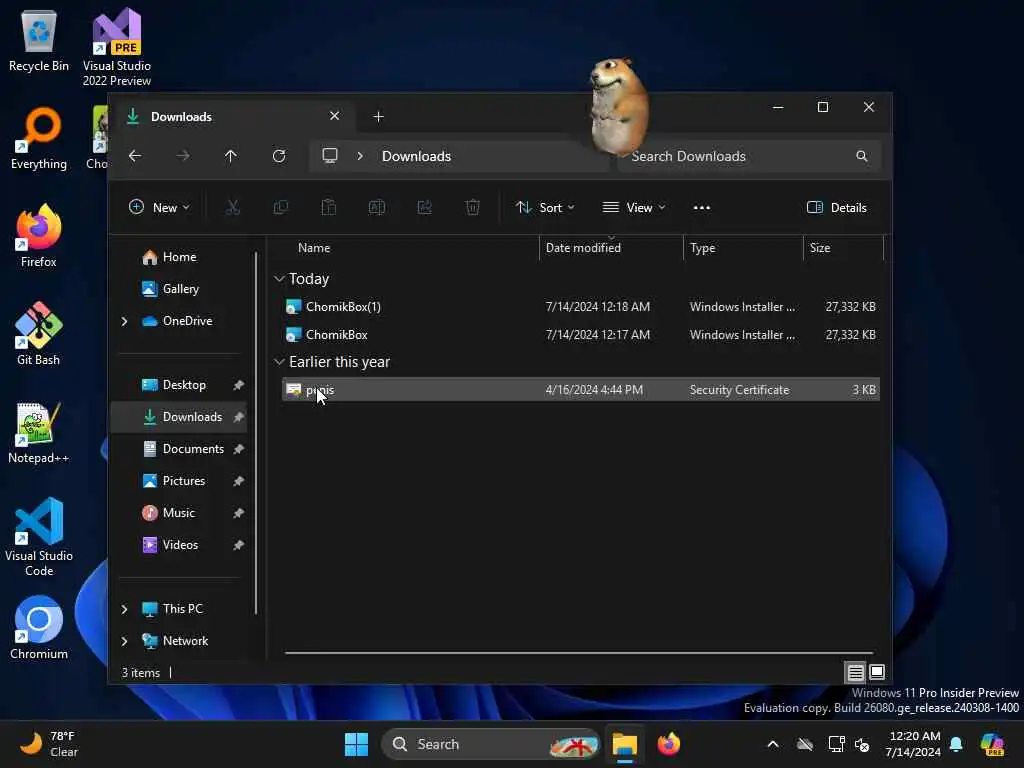Click the Paste toolbar icon

click(x=328, y=208)
